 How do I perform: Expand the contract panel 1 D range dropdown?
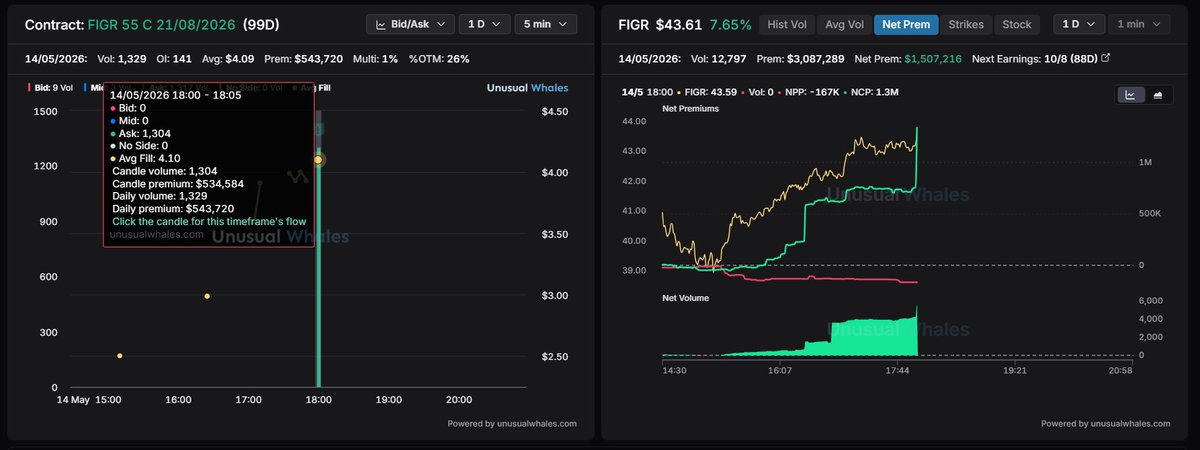pos(485,24)
